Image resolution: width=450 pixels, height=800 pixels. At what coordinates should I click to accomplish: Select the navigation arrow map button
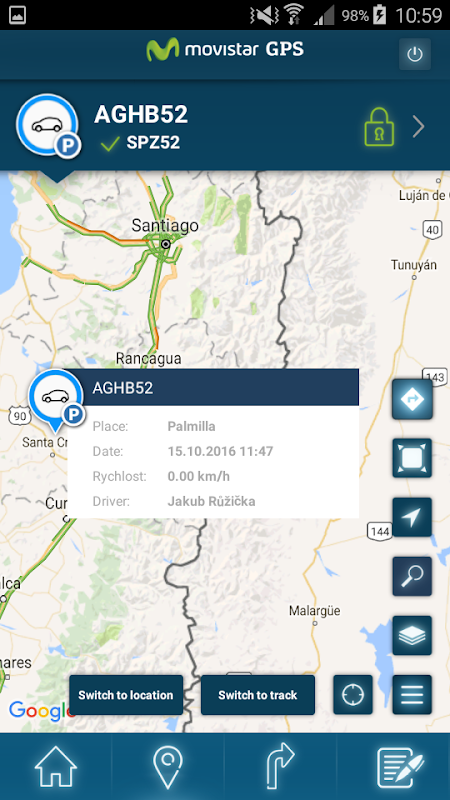pos(412,517)
